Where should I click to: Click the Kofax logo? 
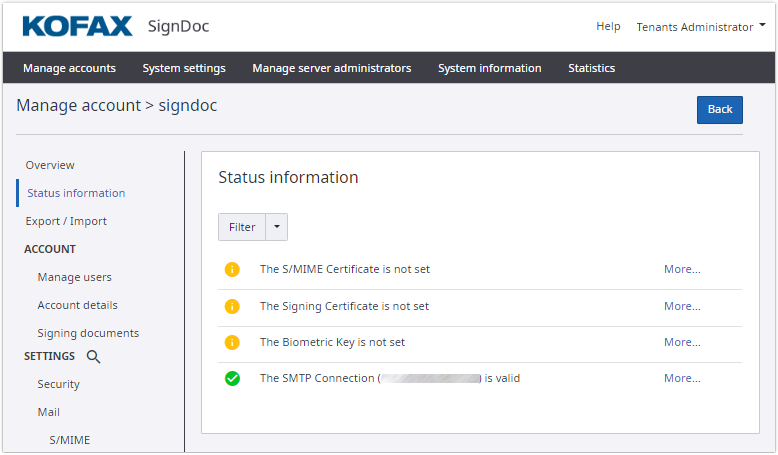pos(77,26)
